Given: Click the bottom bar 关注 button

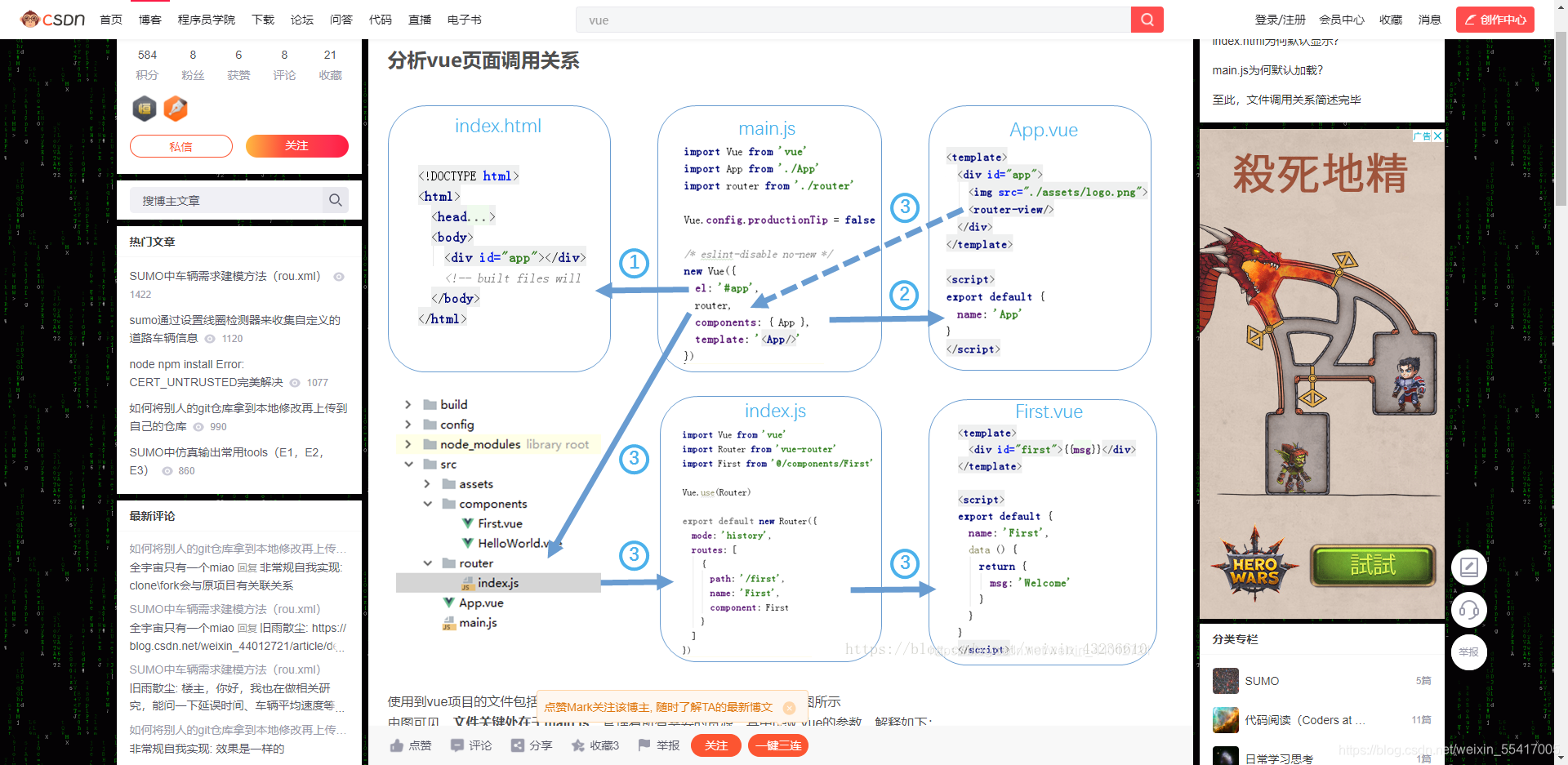Looking at the screenshot, I should (x=716, y=745).
